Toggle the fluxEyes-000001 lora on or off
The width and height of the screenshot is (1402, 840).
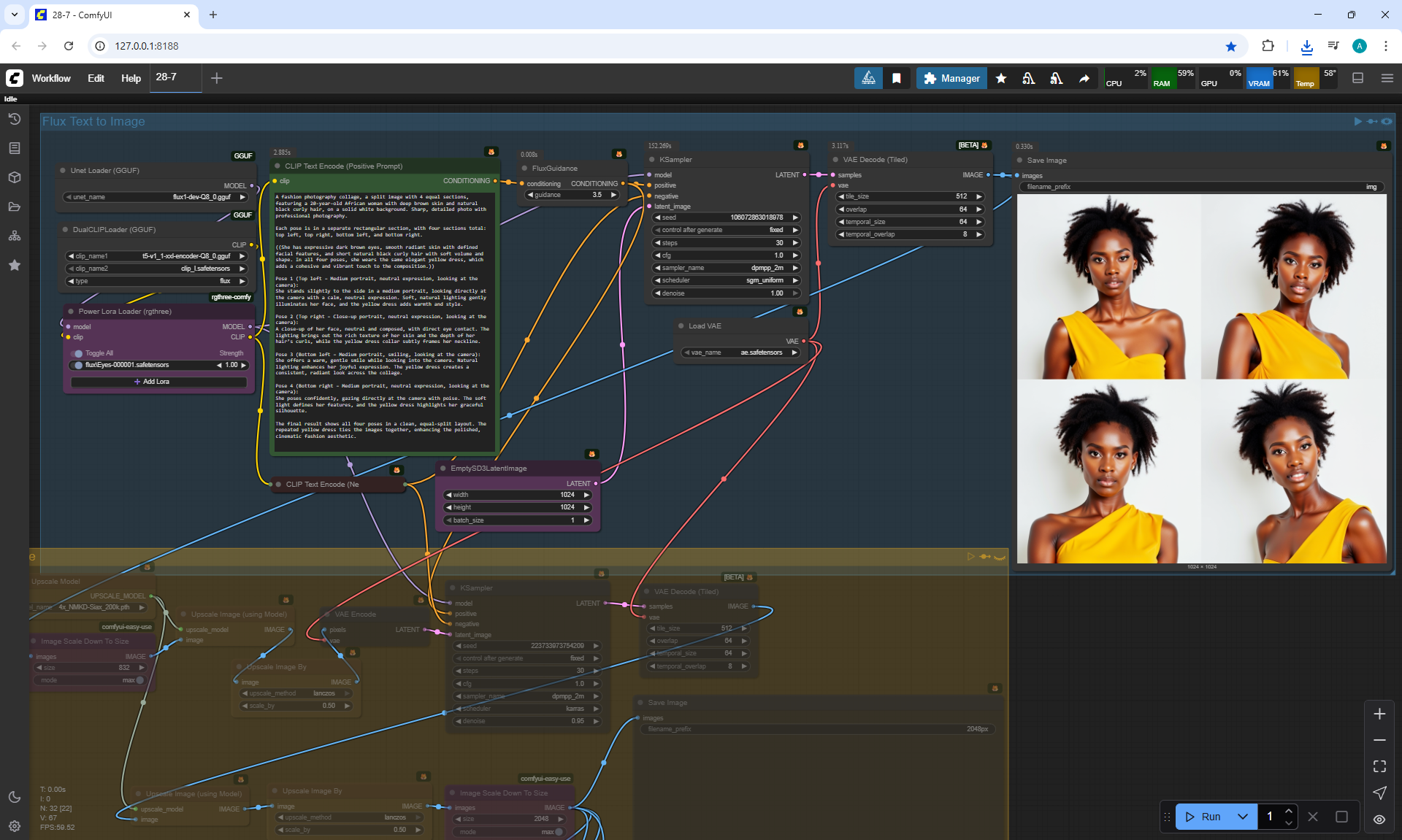[x=77, y=365]
